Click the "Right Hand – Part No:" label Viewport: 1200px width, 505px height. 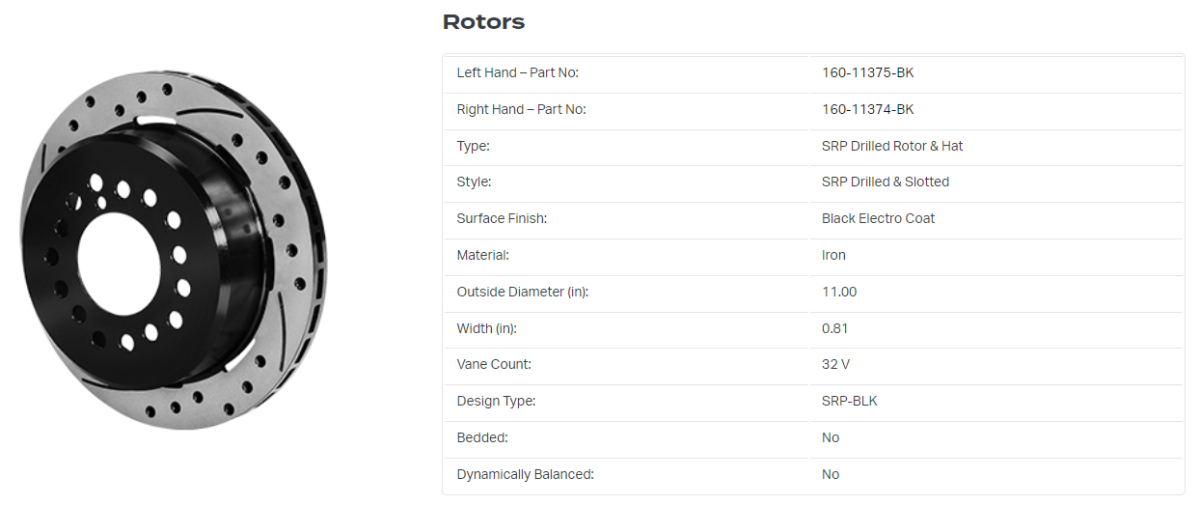click(521, 109)
